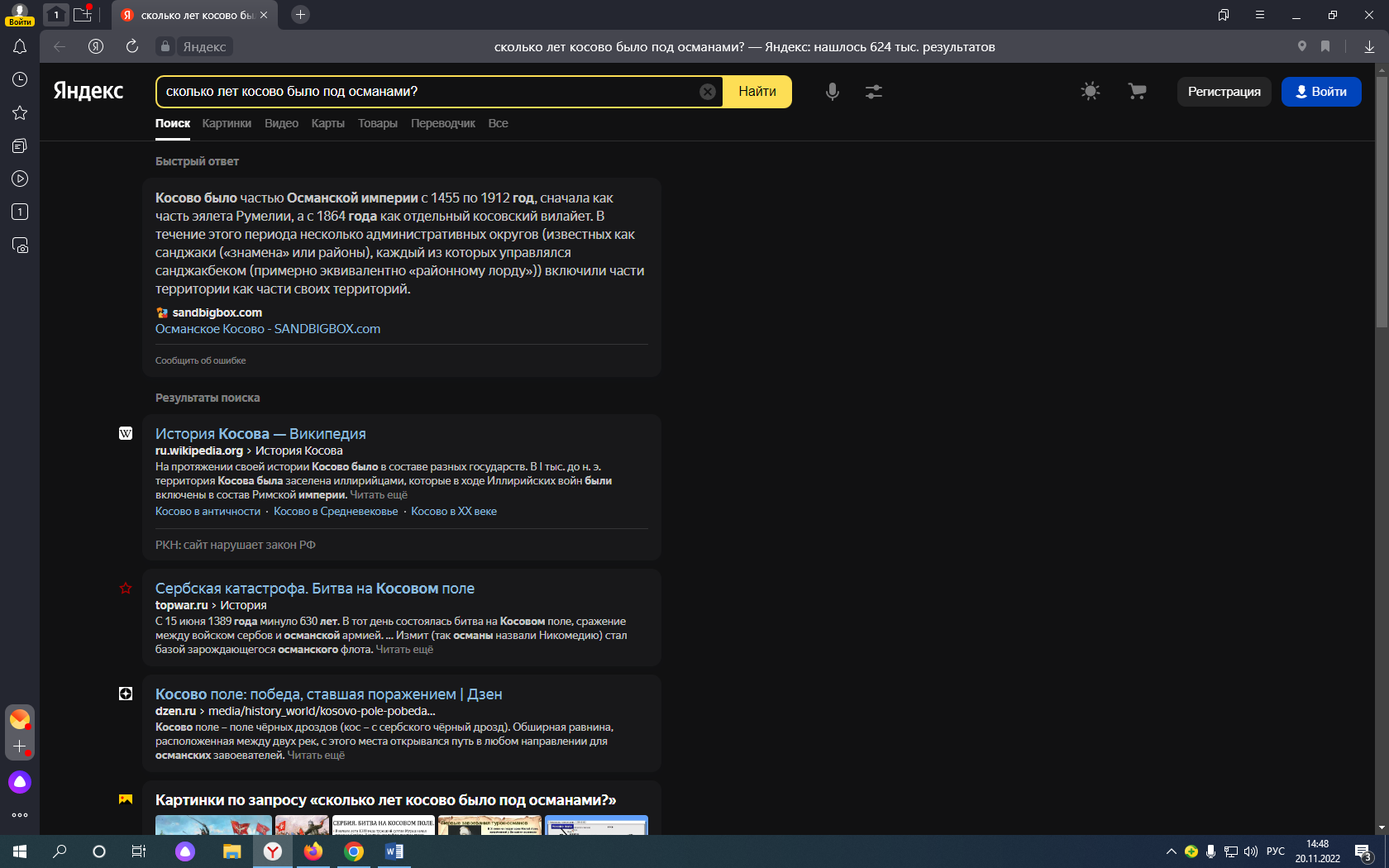Switch to Видео tab
Viewport: 1389px width, 868px height.
pos(281,123)
